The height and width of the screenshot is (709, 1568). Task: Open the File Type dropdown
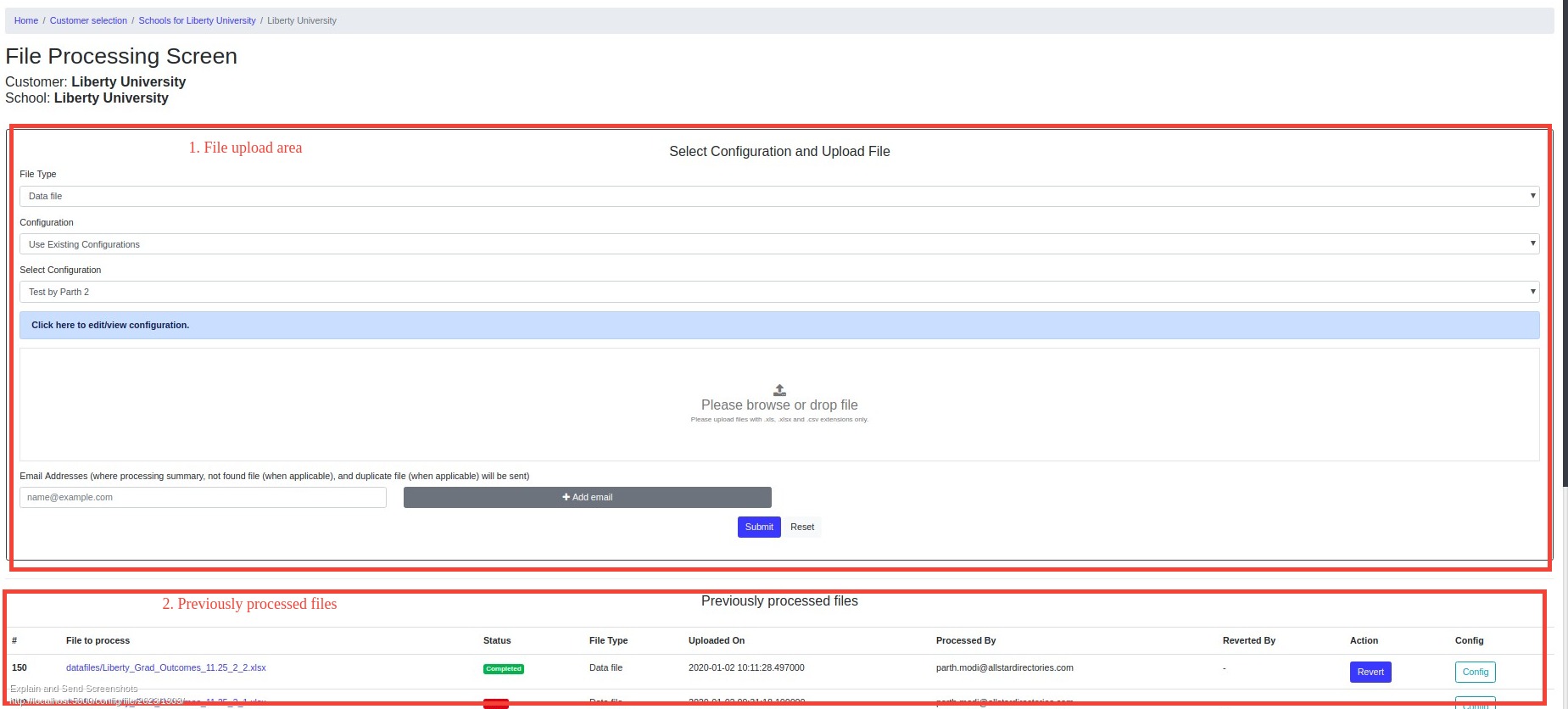[778, 196]
